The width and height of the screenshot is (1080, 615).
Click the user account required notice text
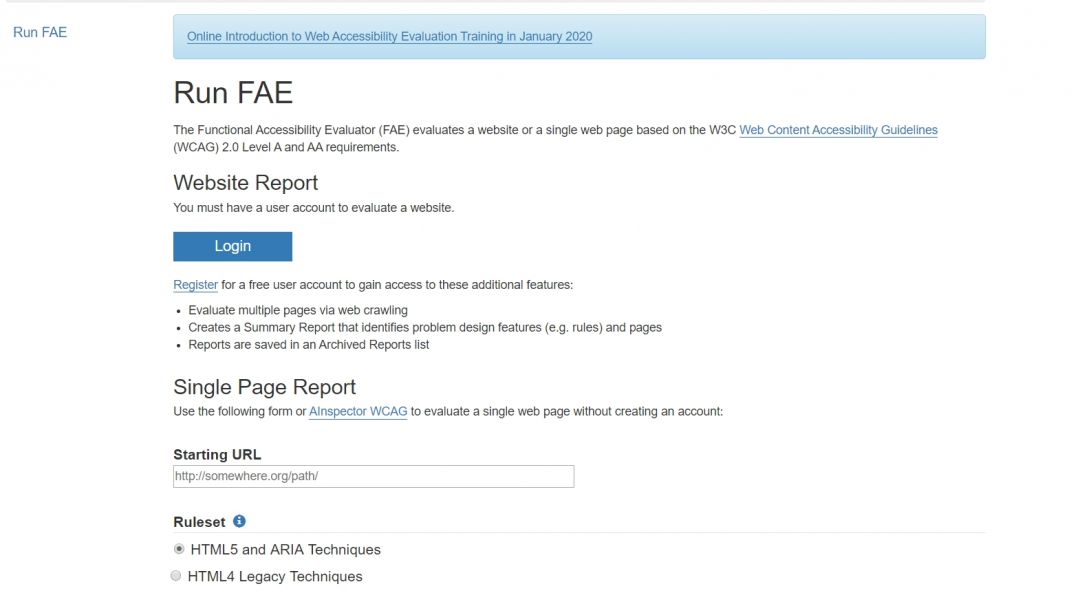click(313, 208)
